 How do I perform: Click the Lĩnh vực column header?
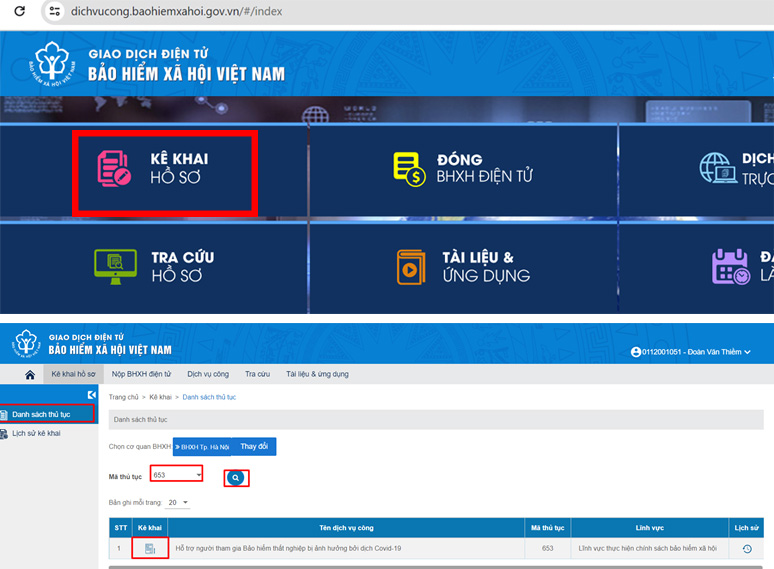pos(650,528)
